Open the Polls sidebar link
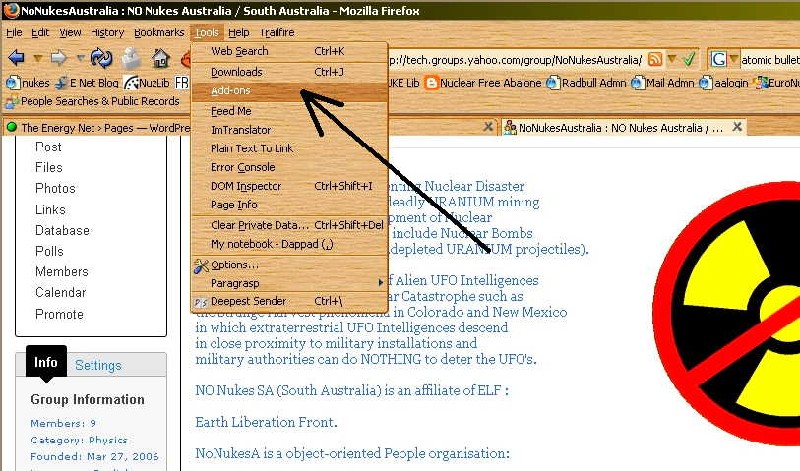 [49, 252]
